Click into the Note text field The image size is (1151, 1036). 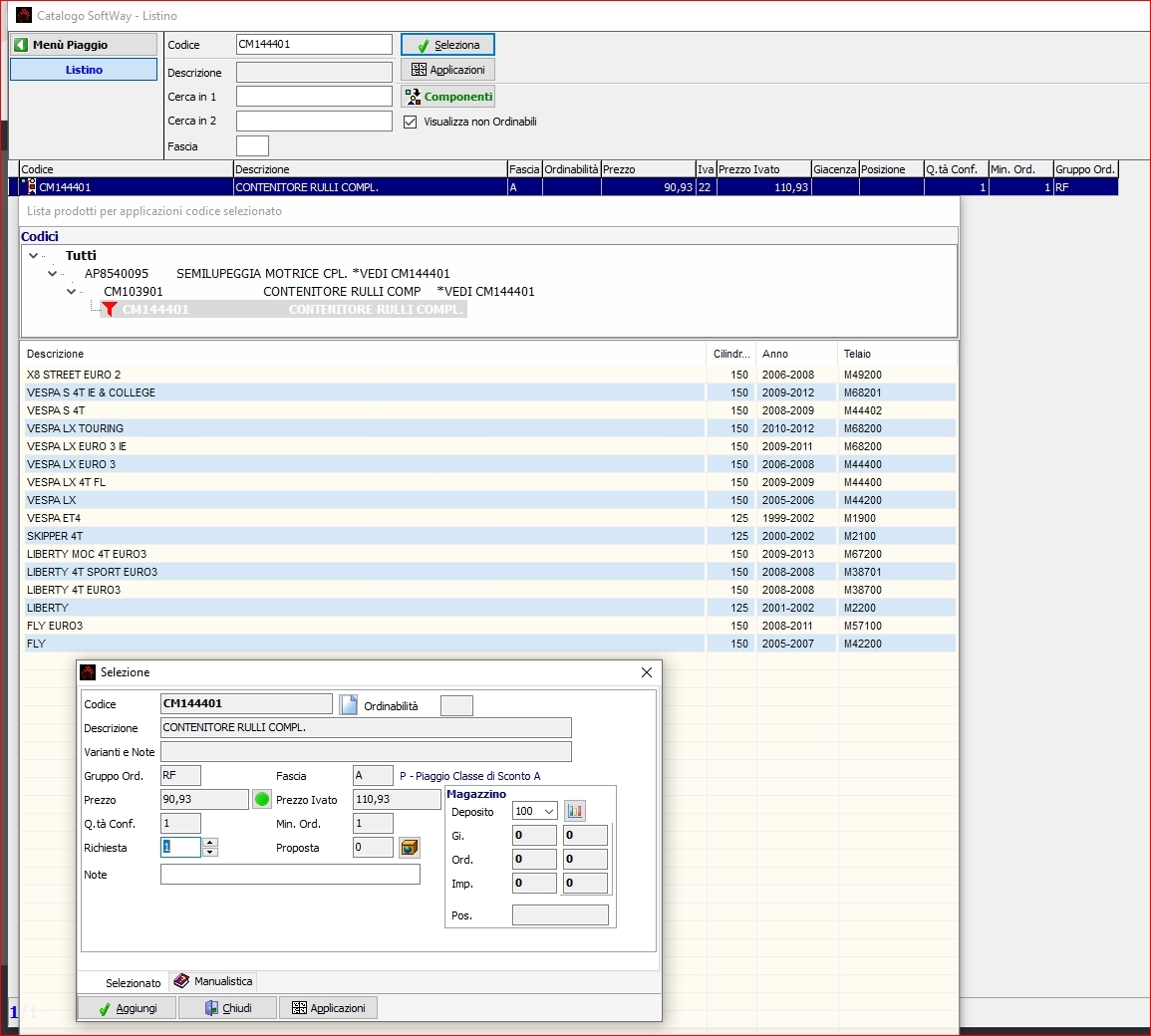290,875
